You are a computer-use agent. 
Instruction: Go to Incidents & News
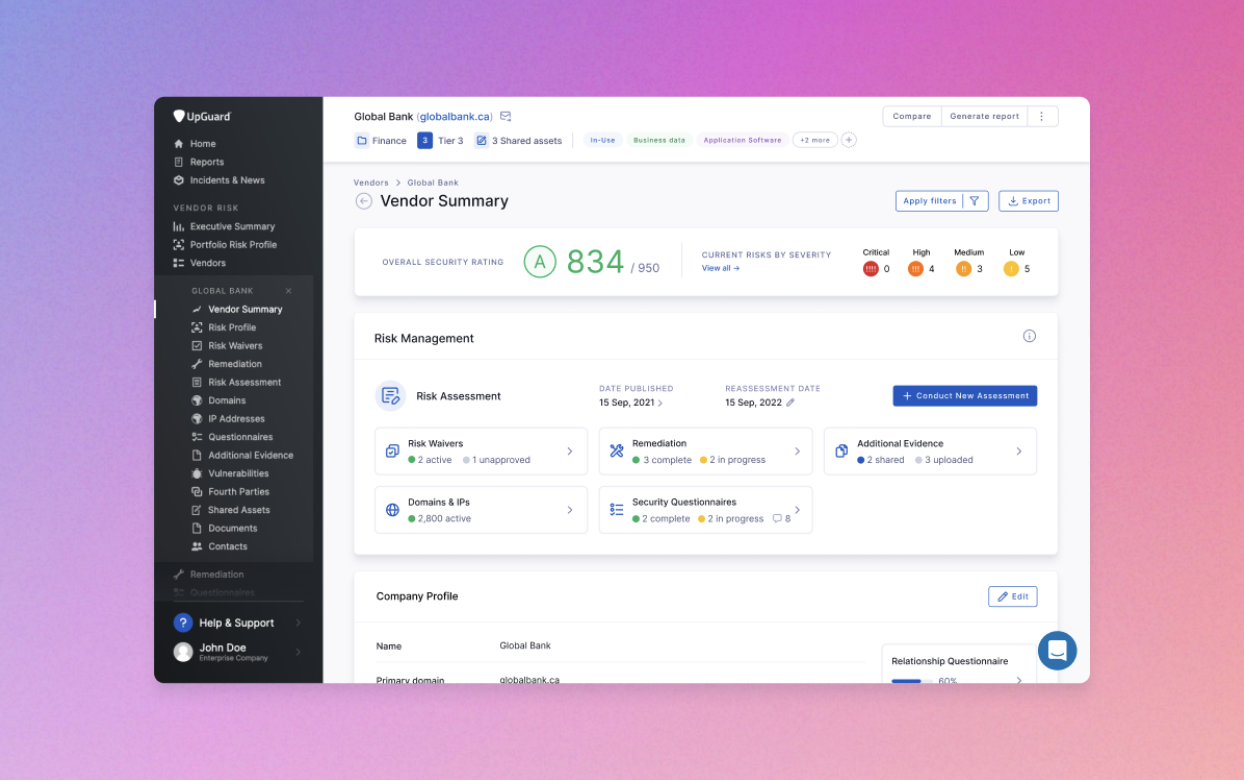pos(219,180)
